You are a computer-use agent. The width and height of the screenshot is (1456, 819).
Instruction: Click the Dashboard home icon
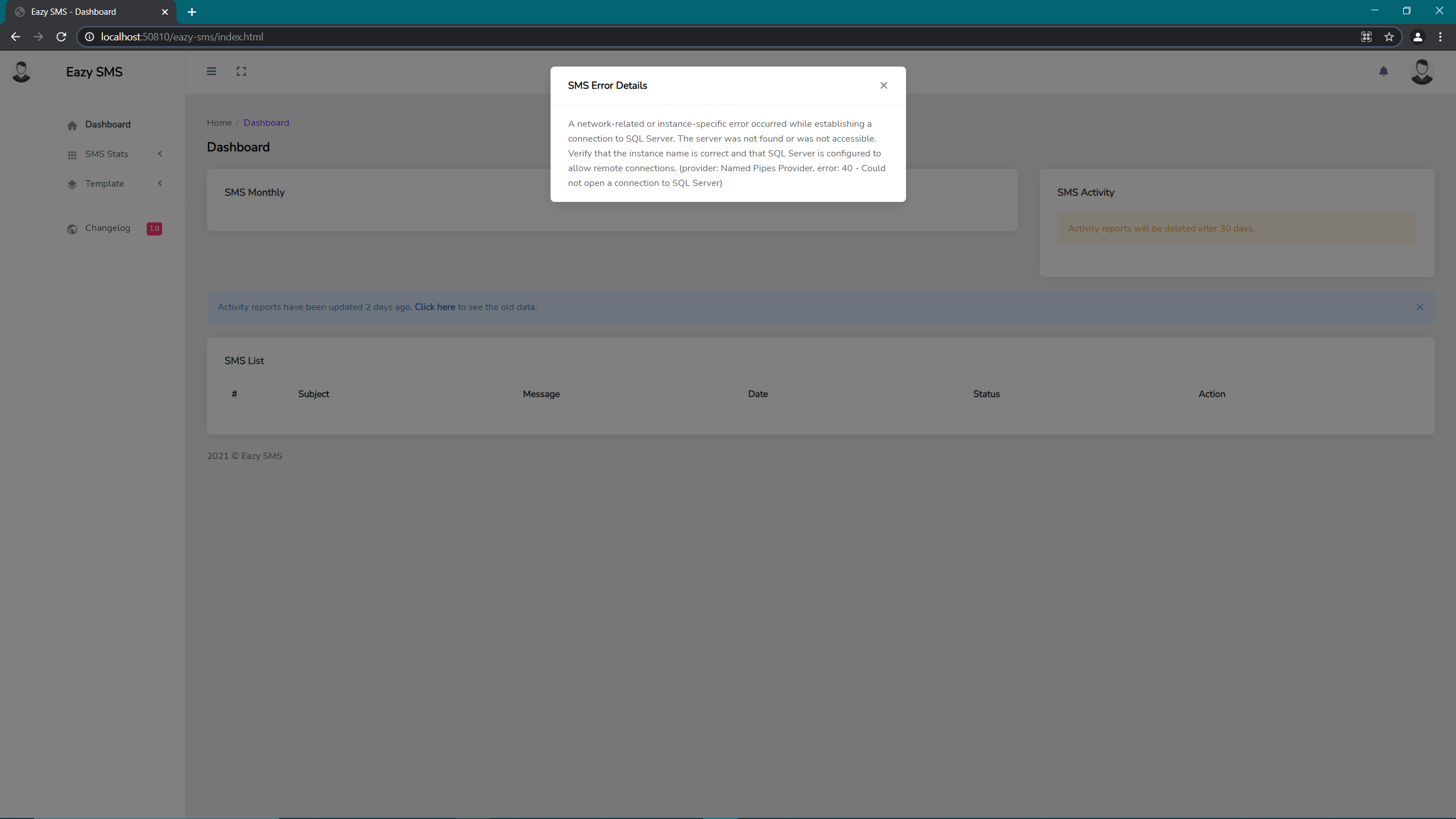72,125
